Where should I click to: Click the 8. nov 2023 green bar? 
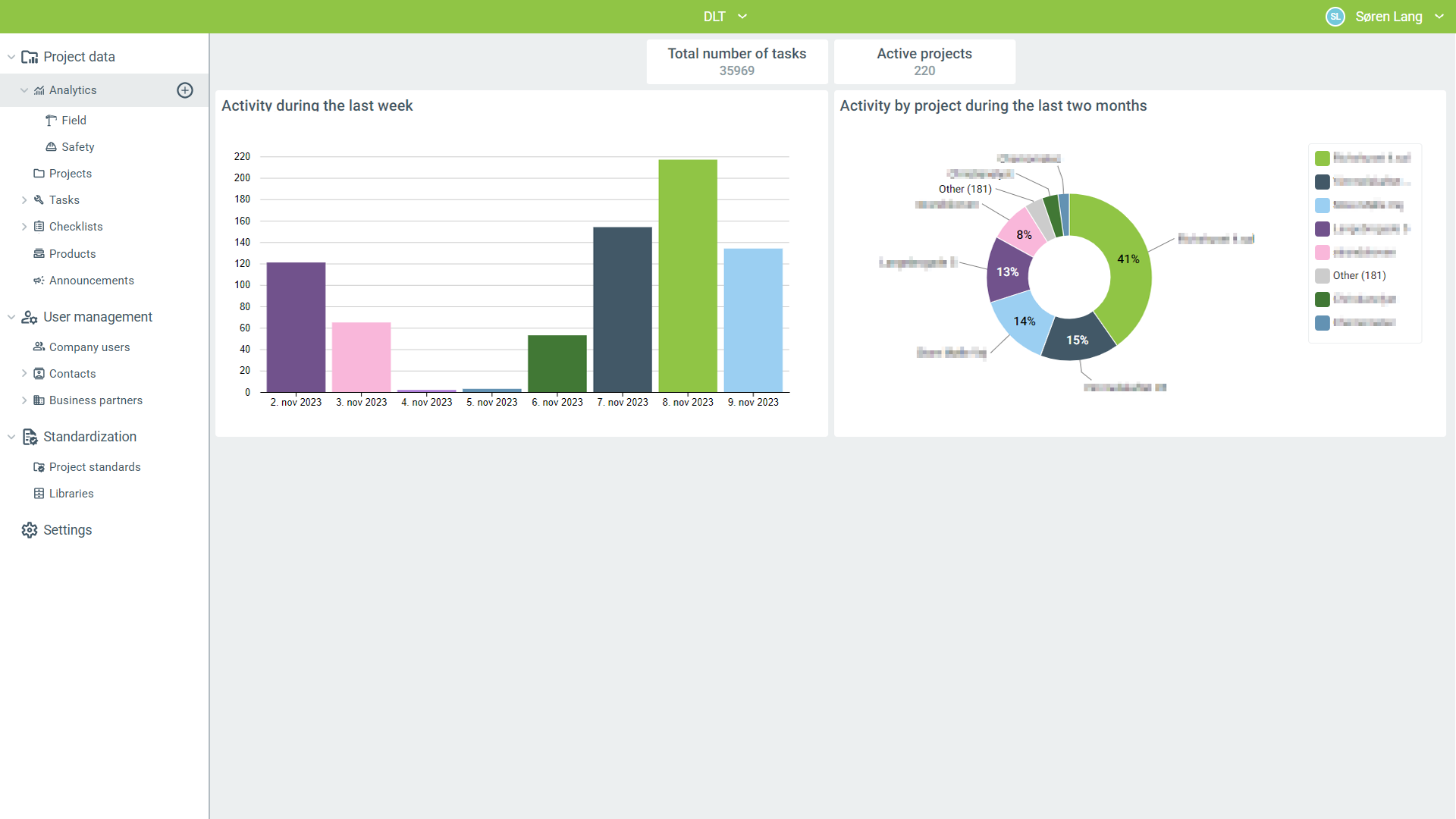pyautogui.click(x=687, y=276)
